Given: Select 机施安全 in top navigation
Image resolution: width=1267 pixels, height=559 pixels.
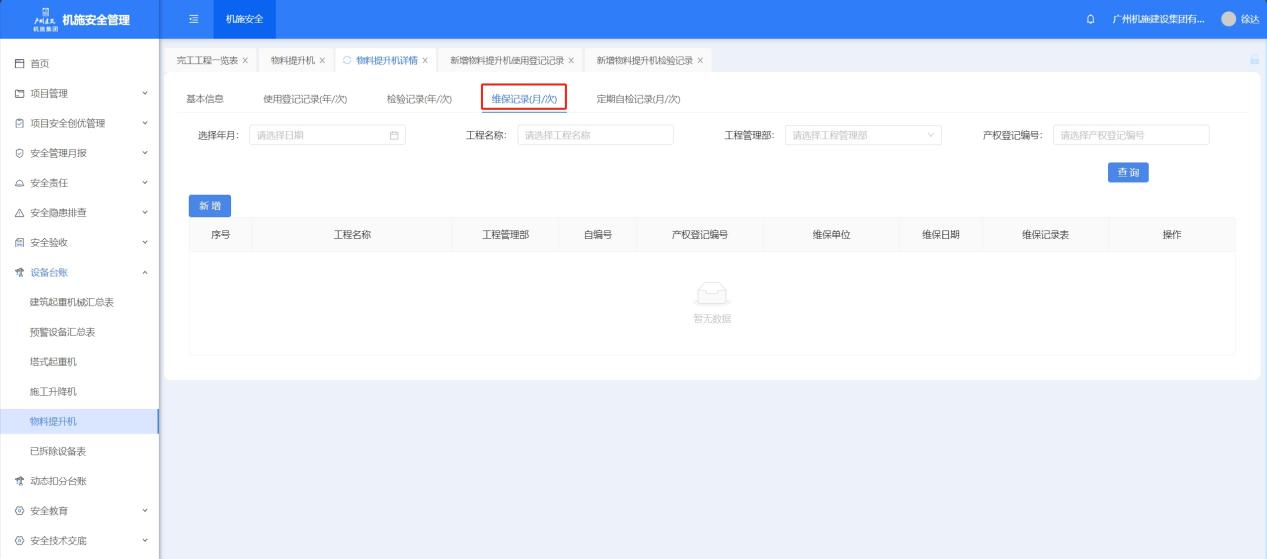Looking at the screenshot, I should coord(245,19).
